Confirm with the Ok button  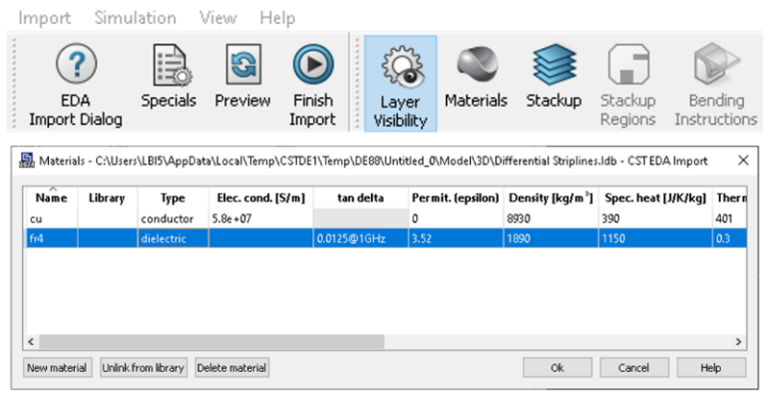pos(557,368)
